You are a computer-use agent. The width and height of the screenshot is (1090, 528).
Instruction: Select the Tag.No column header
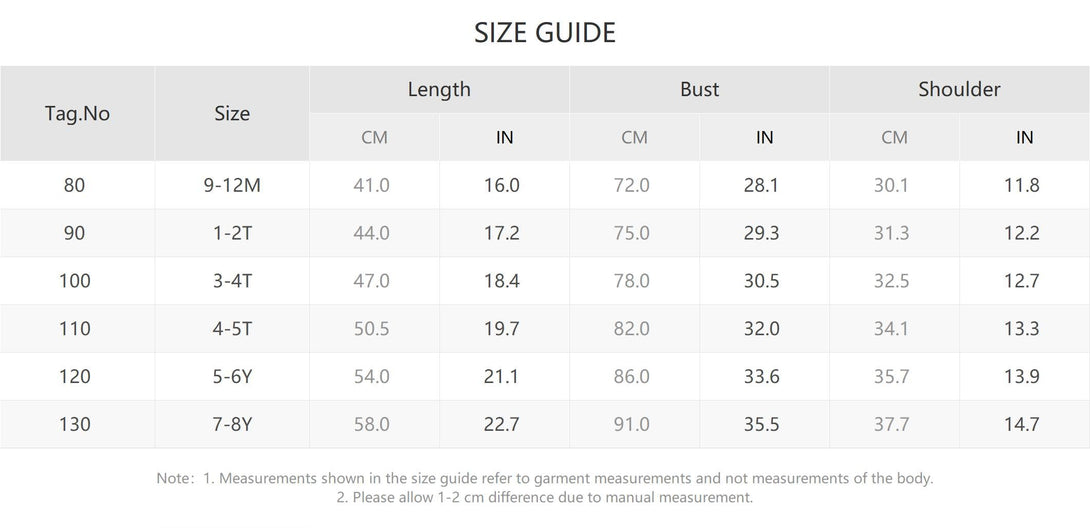click(x=77, y=113)
